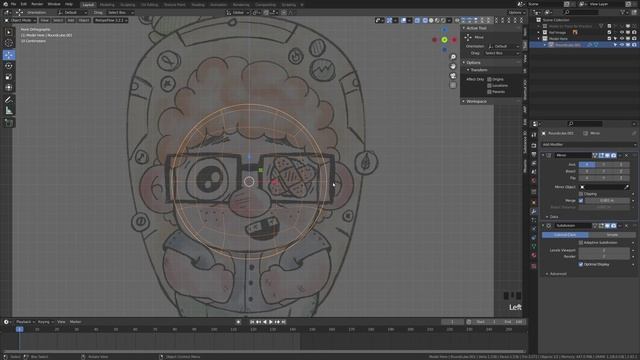
Task: Open the timeline Playback popover
Action: [25, 322]
